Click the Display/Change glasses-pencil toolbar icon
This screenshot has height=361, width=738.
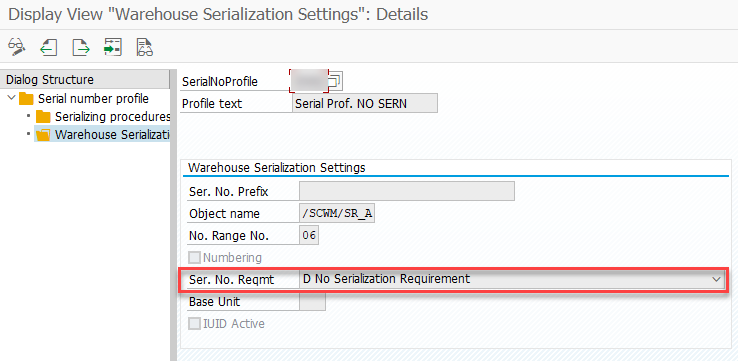pyautogui.click(x=17, y=48)
